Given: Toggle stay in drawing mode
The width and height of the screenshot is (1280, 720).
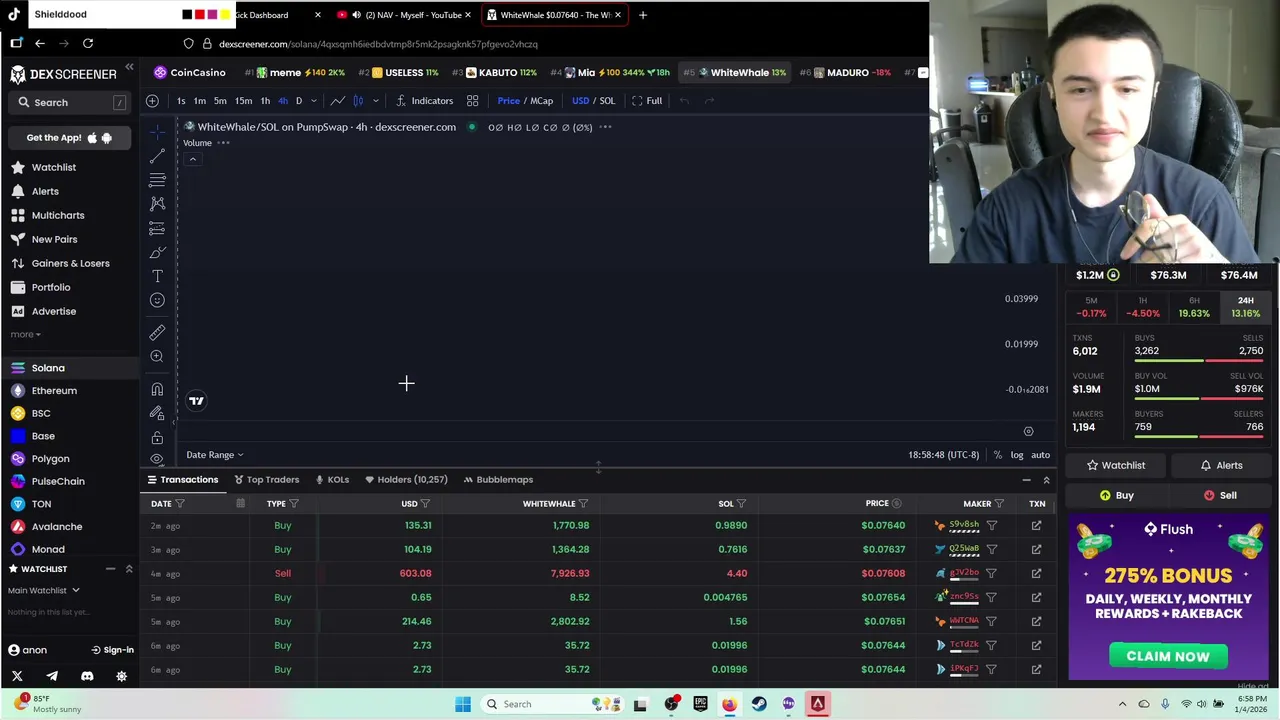Looking at the screenshot, I should point(157,413).
